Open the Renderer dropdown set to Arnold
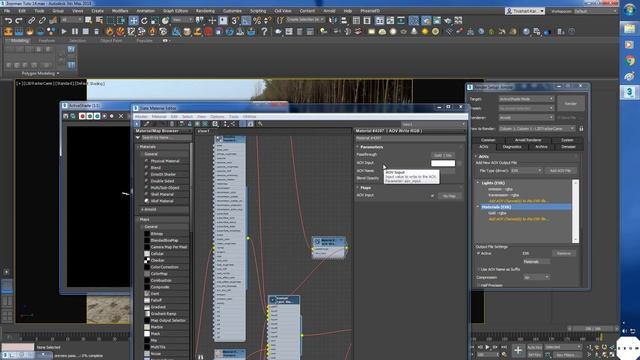 point(526,118)
